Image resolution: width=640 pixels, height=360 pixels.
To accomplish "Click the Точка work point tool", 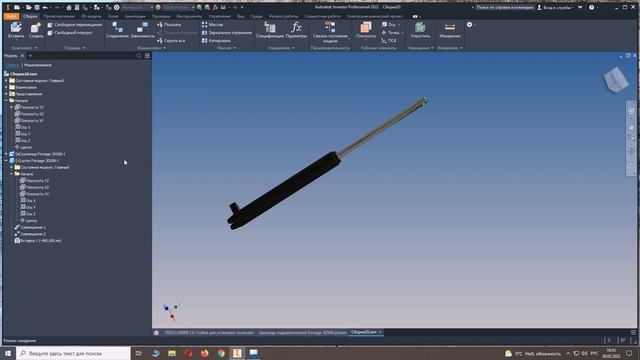I will [390, 33].
